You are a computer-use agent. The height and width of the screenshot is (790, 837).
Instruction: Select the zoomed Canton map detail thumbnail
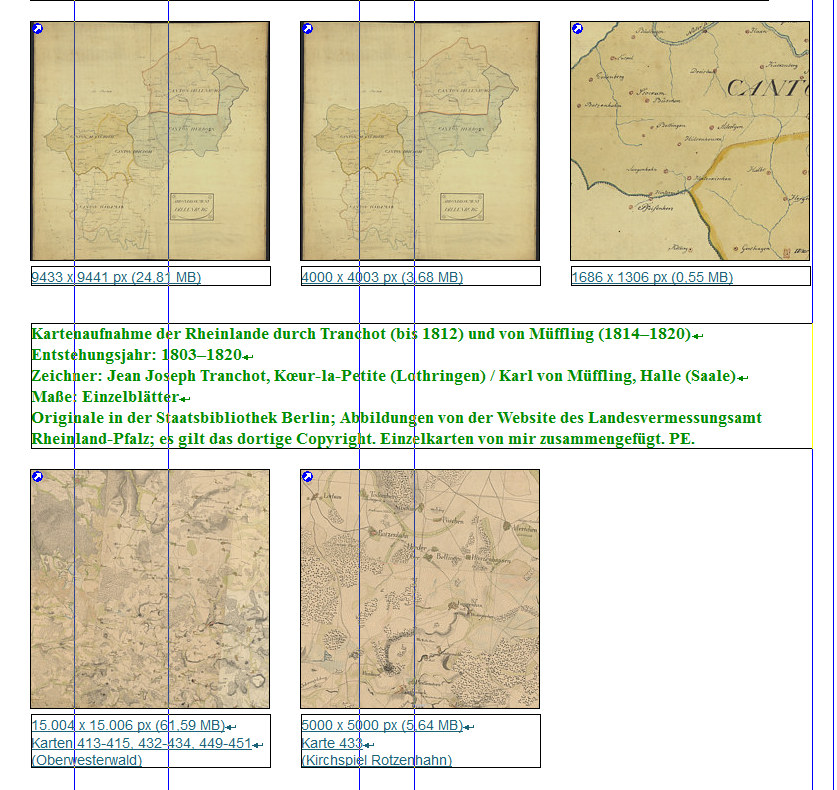[x=690, y=141]
